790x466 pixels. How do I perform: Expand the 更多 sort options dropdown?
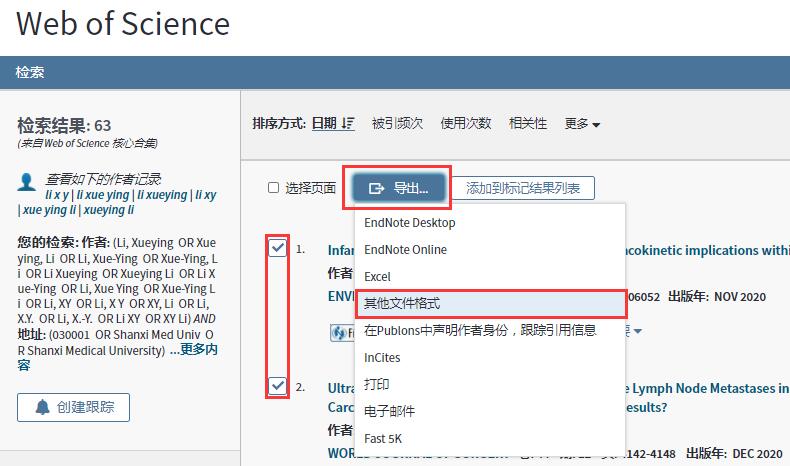coord(582,124)
